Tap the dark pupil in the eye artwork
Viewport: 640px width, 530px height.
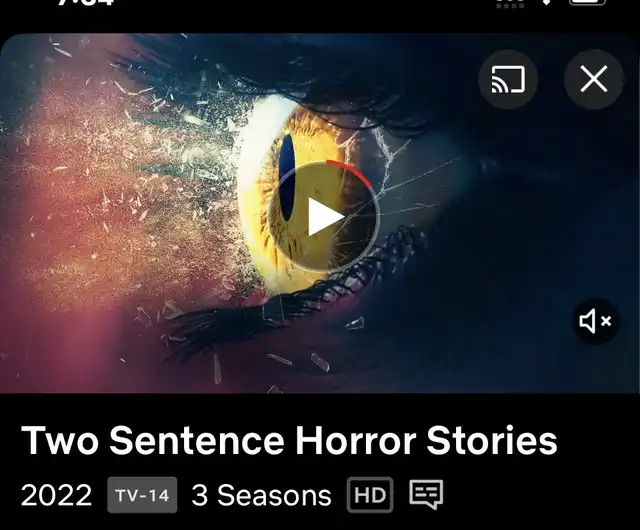(x=287, y=178)
